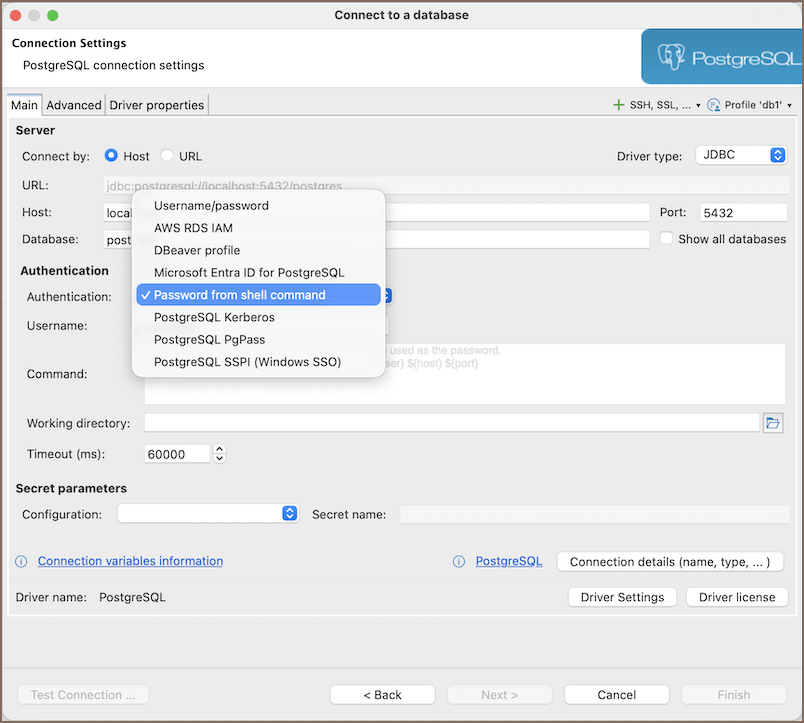Switch to the Advanced tab
The image size is (804, 723).
pos(74,105)
